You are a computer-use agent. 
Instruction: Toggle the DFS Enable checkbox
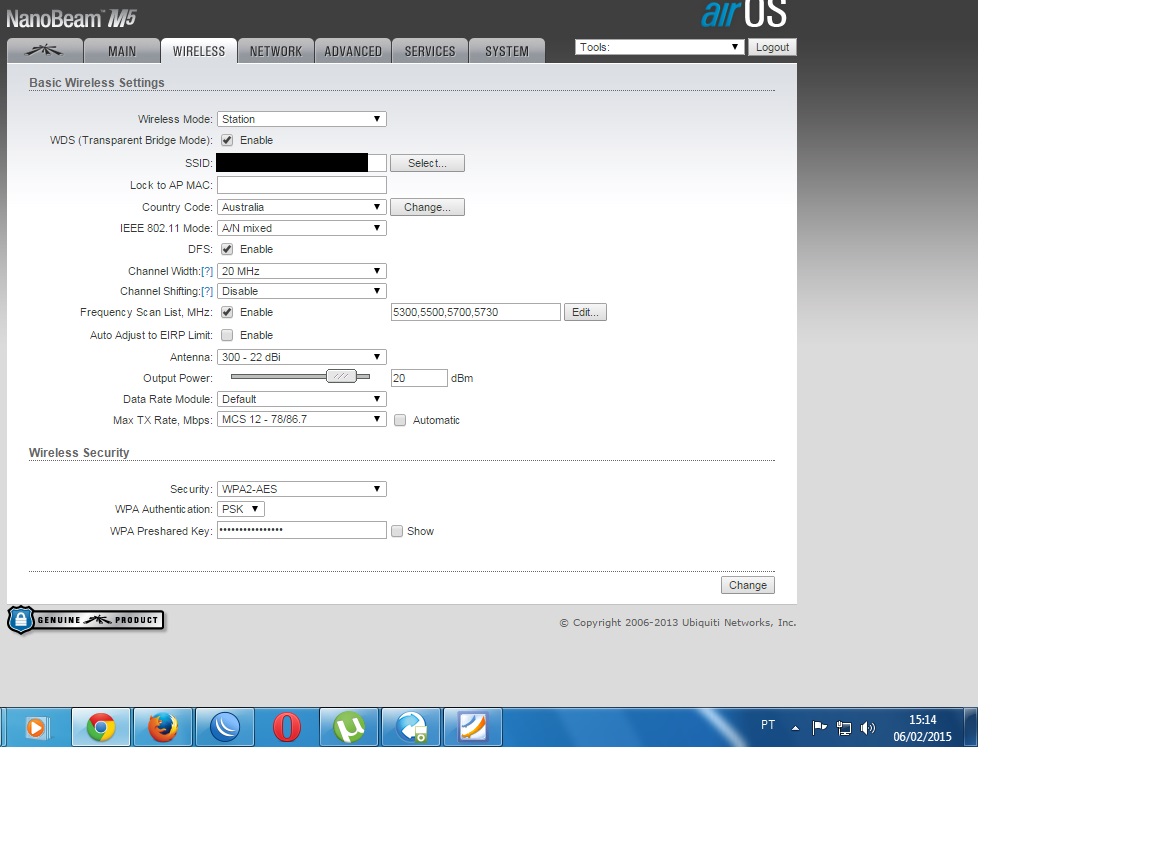click(x=227, y=250)
